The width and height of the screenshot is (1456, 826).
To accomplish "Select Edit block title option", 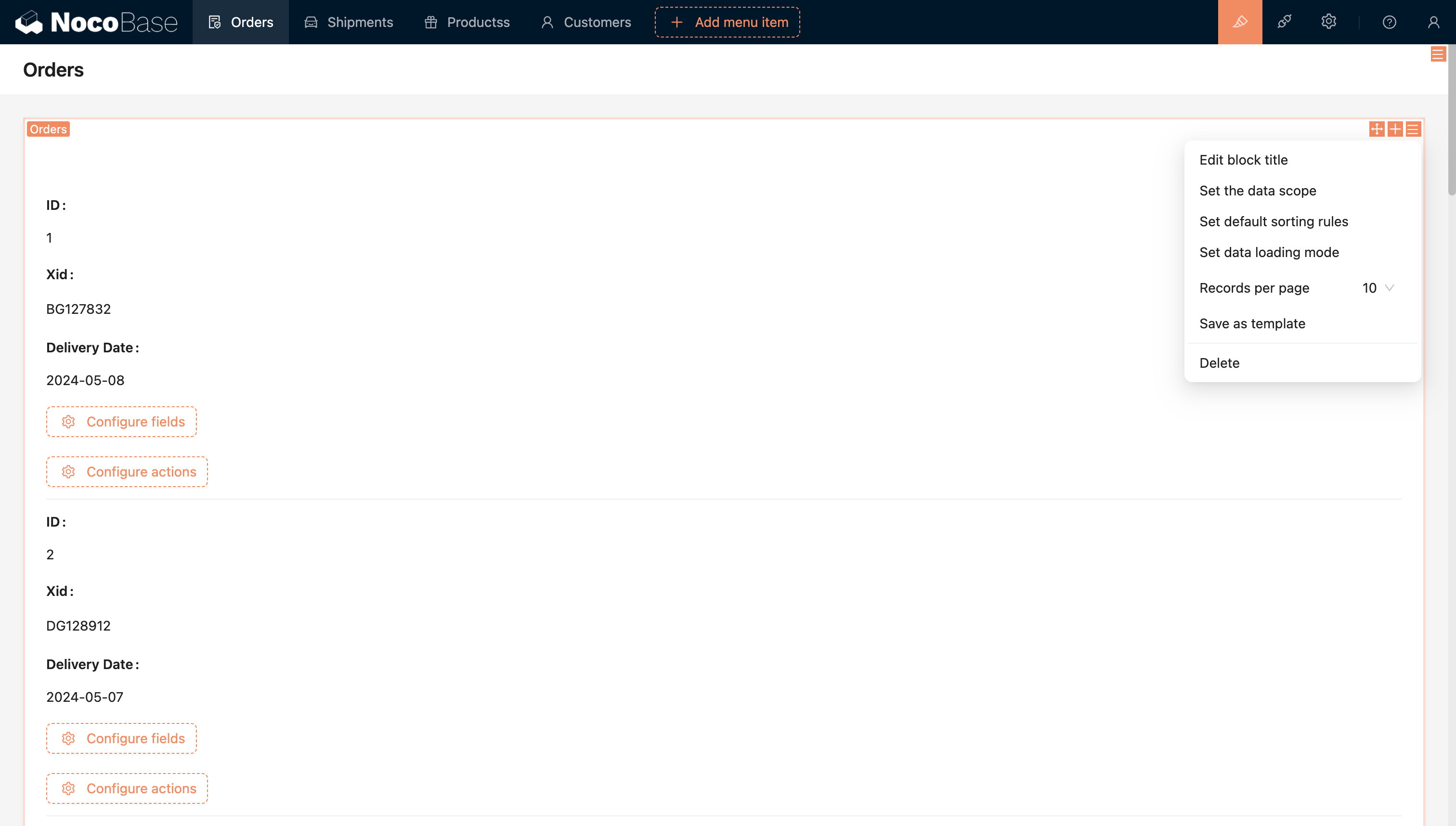I will (1243, 160).
